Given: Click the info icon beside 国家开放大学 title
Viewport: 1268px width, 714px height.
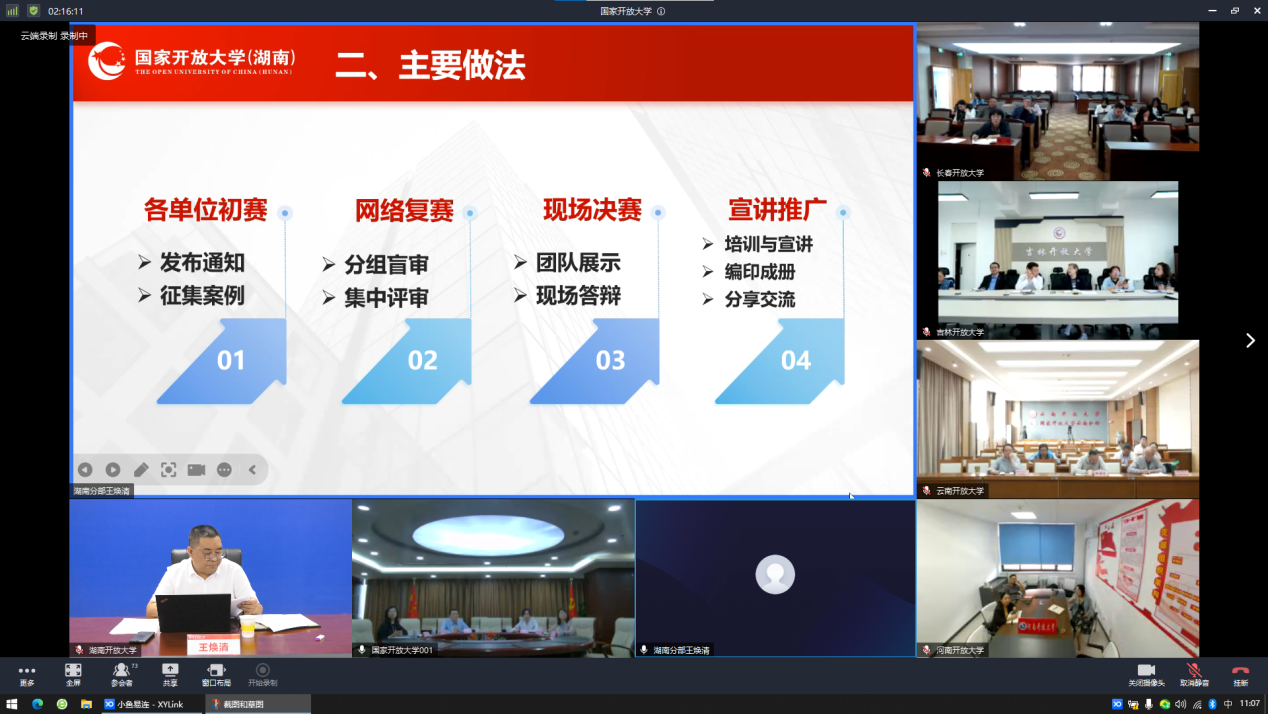Looking at the screenshot, I should [661, 11].
